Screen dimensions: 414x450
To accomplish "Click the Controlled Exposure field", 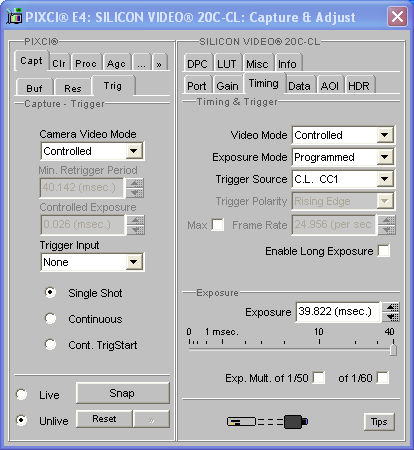I will point(82,225).
